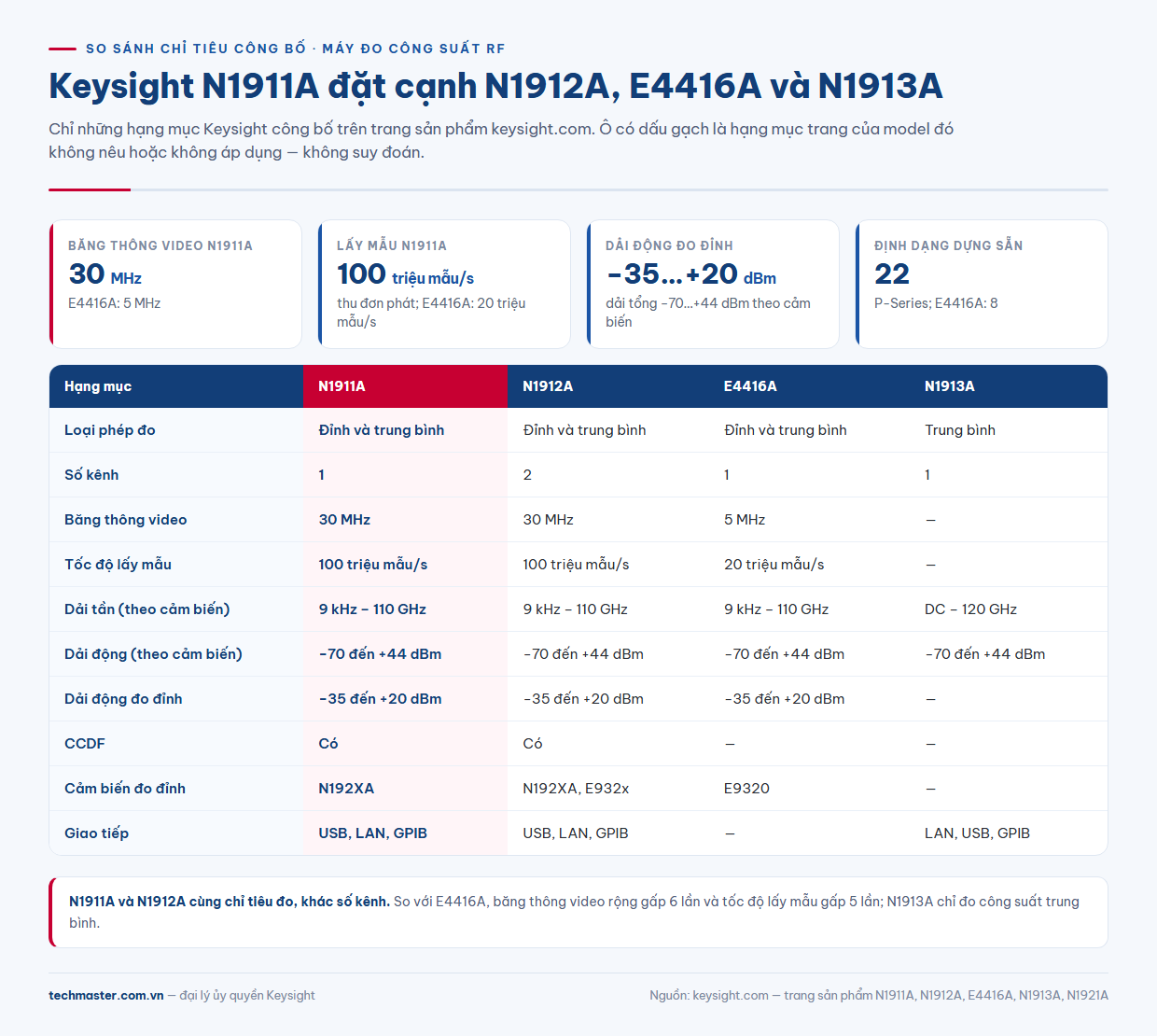Screen dimensions: 1157x1036
Task: Select the 'Tốc độ lấy mẫu' row label
Action: [118, 565]
